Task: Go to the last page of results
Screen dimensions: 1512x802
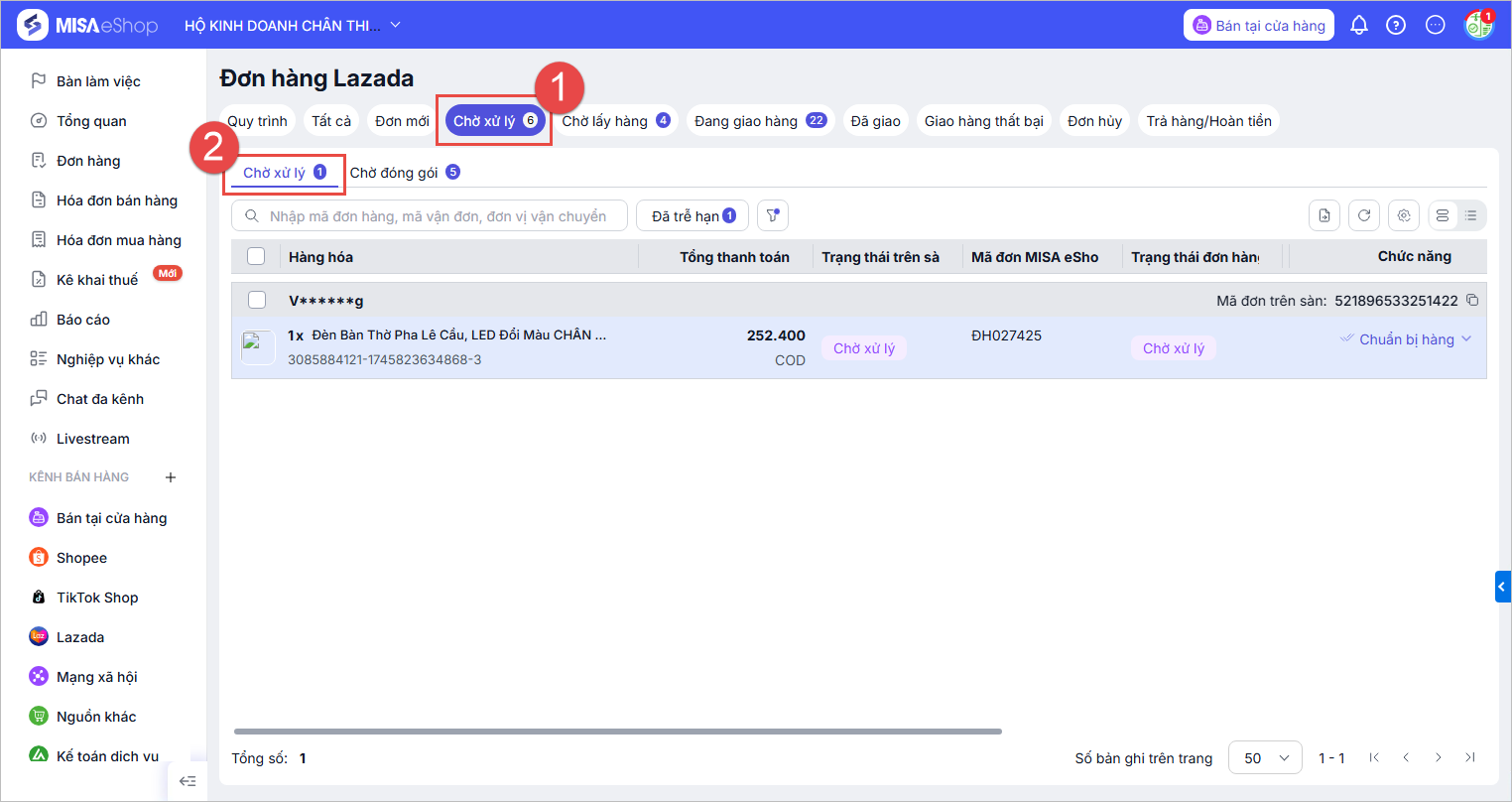Action: (1469, 757)
